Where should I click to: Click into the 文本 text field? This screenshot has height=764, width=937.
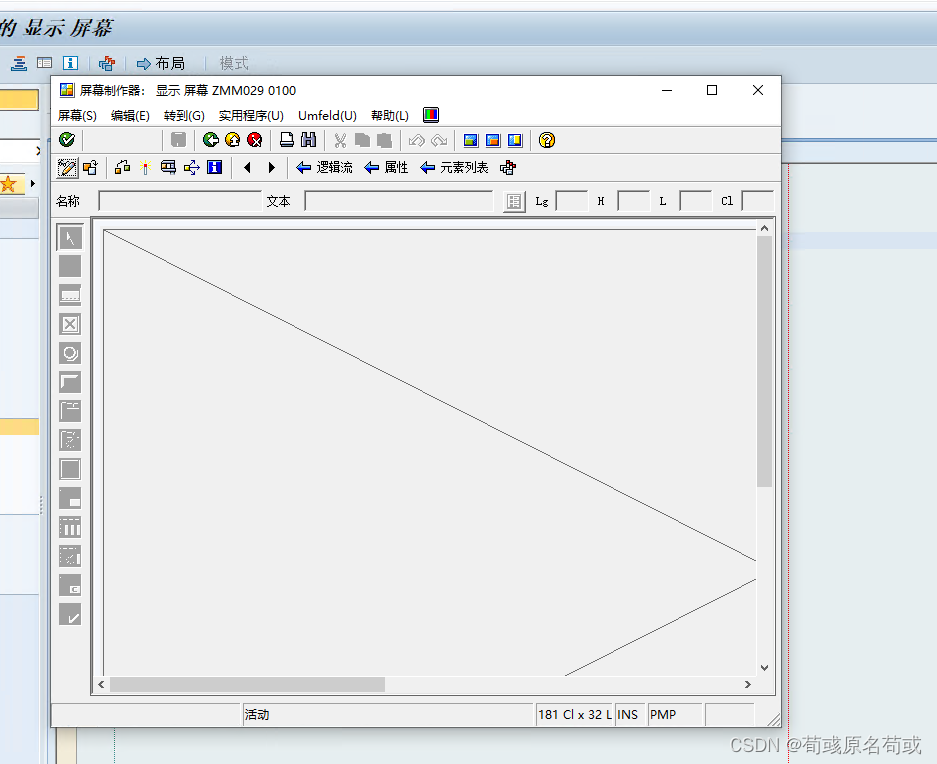pos(399,201)
